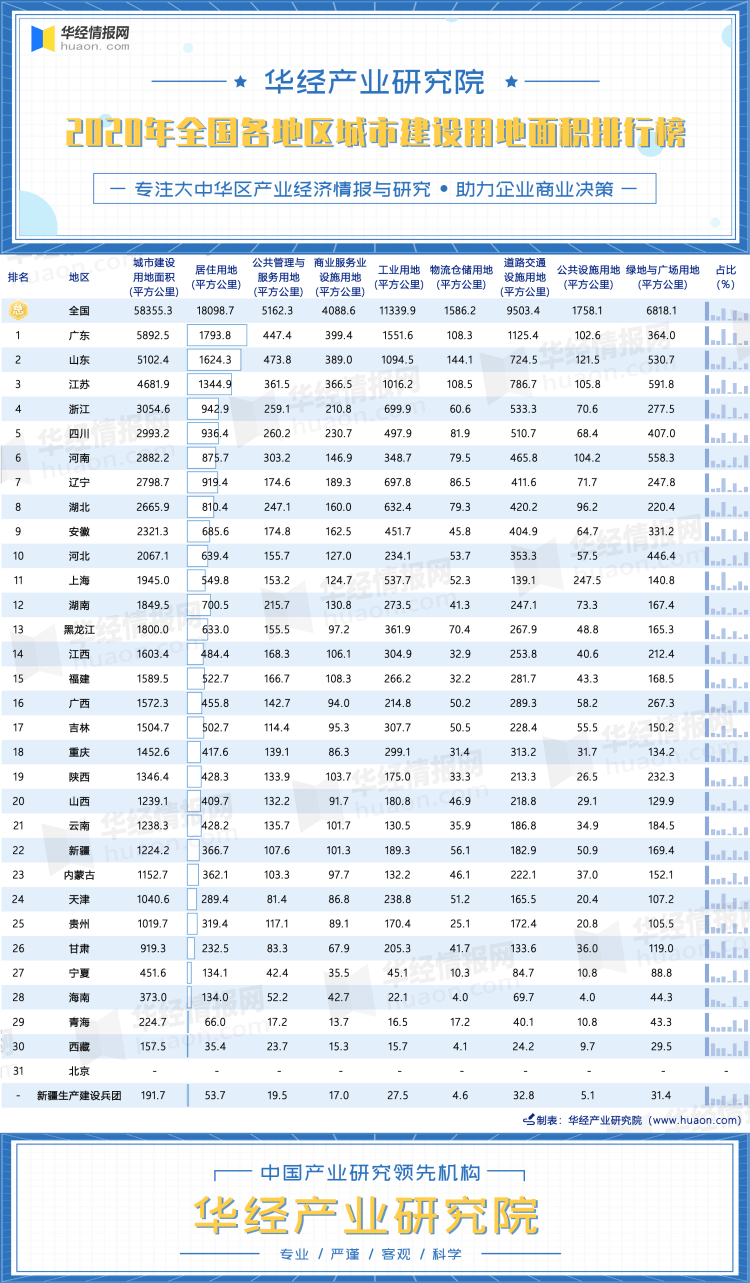Click the 2020年全国各地区城市建设用地面积排行榜 title

coord(375,133)
